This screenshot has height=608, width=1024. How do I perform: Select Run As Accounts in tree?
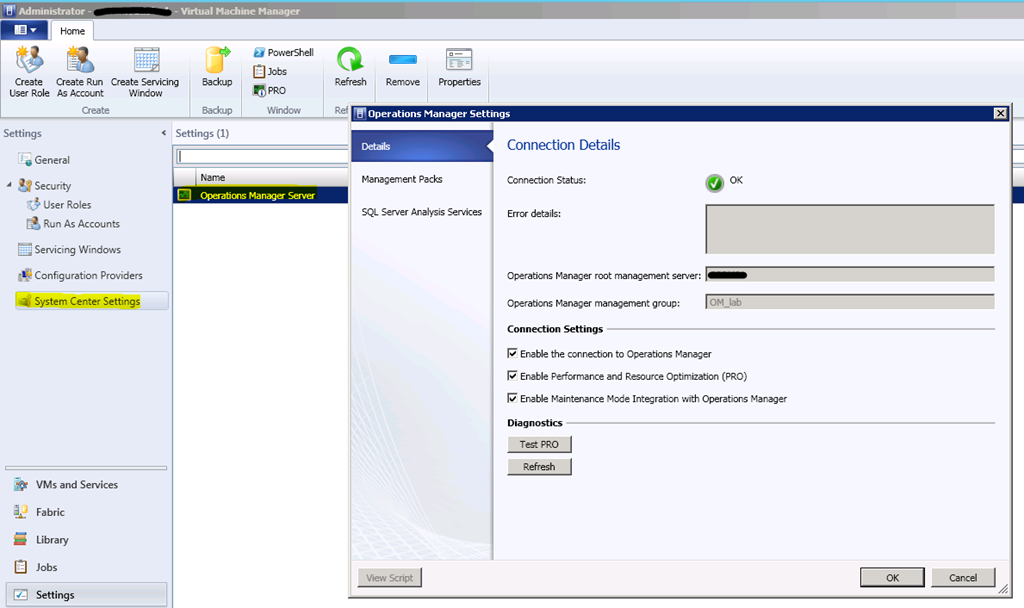click(80, 224)
